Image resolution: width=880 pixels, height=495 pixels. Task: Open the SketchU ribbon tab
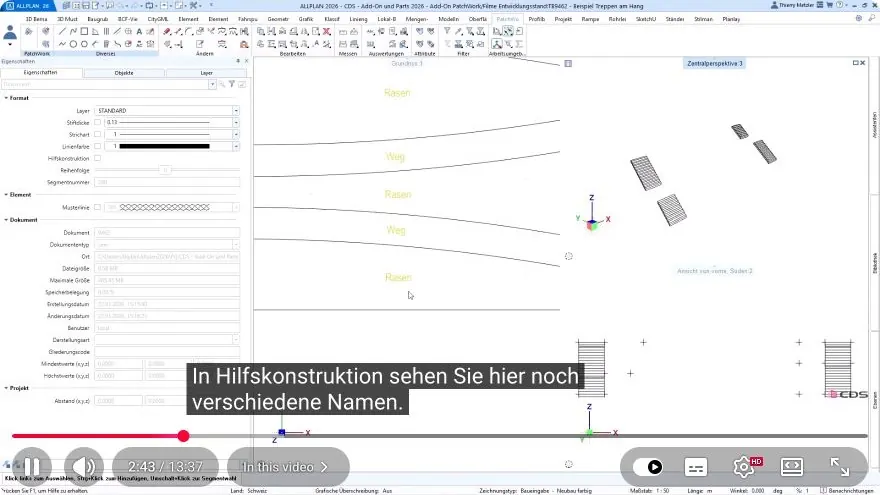click(x=645, y=19)
